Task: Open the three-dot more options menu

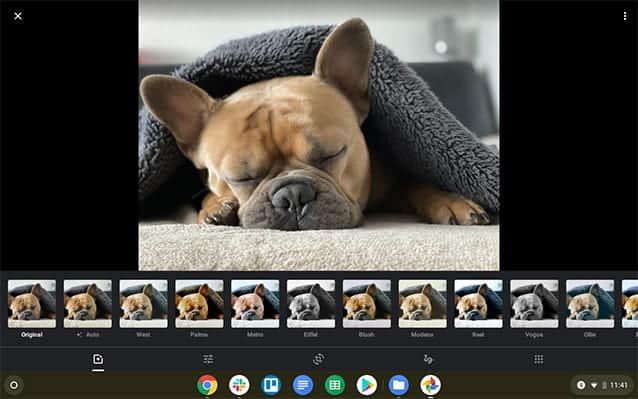Action: (x=625, y=16)
